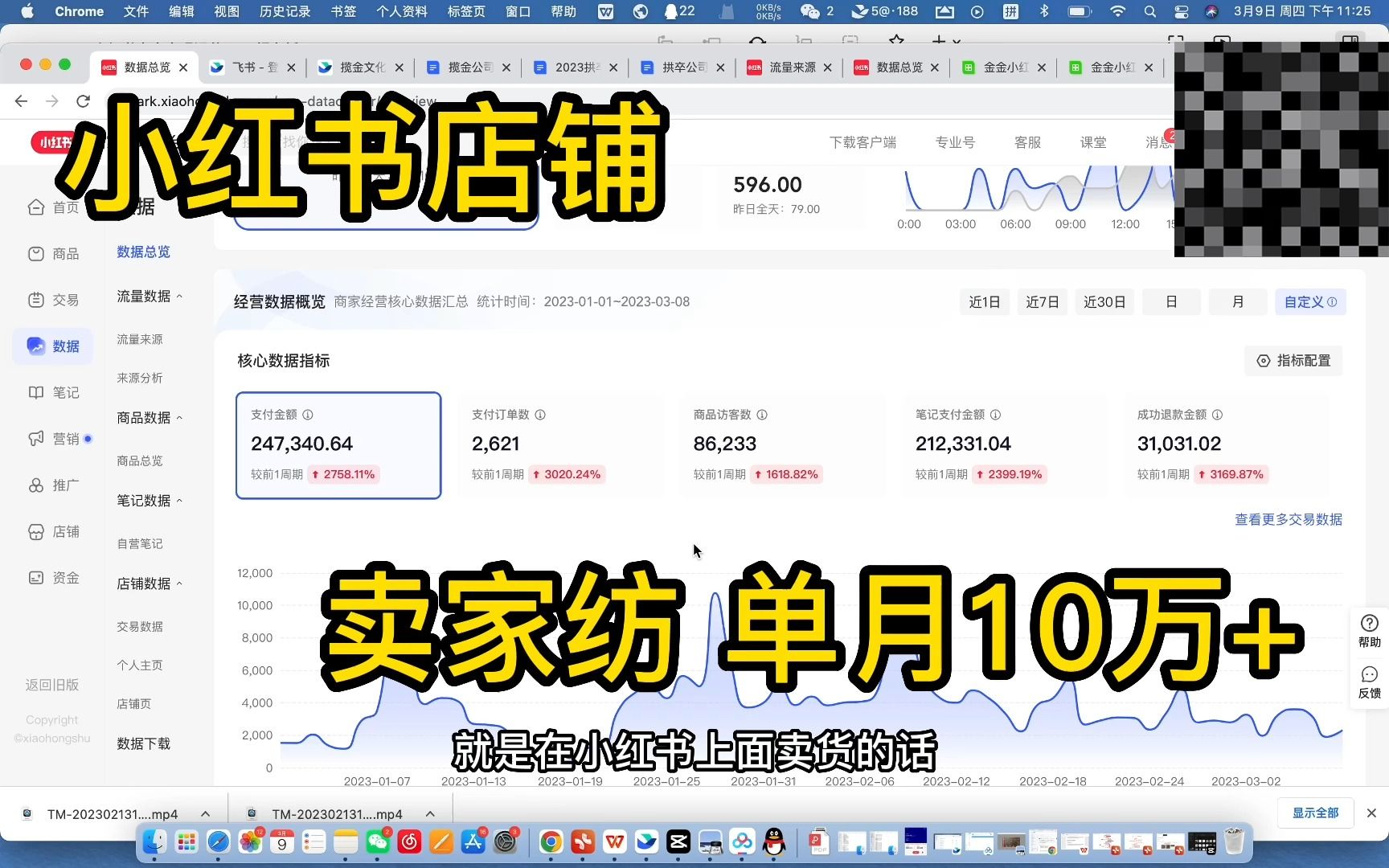The image size is (1389, 868).
Task: Open the 下载客户端 header link
Action: [x=862, y=142]
